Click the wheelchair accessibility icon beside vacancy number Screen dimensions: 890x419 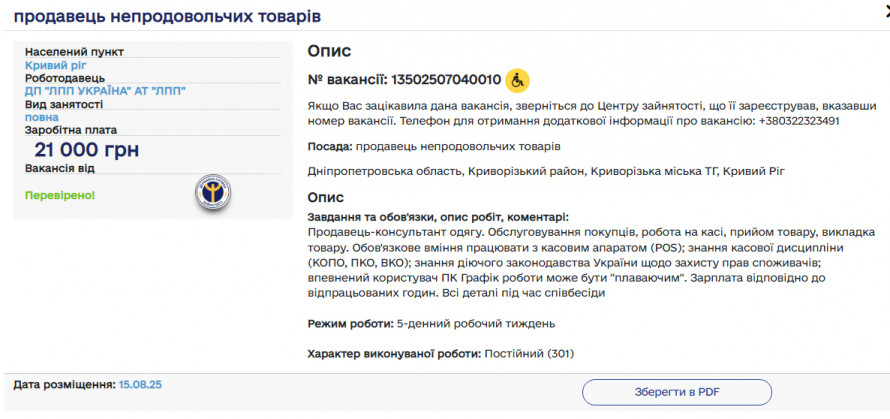pos(516,79)
